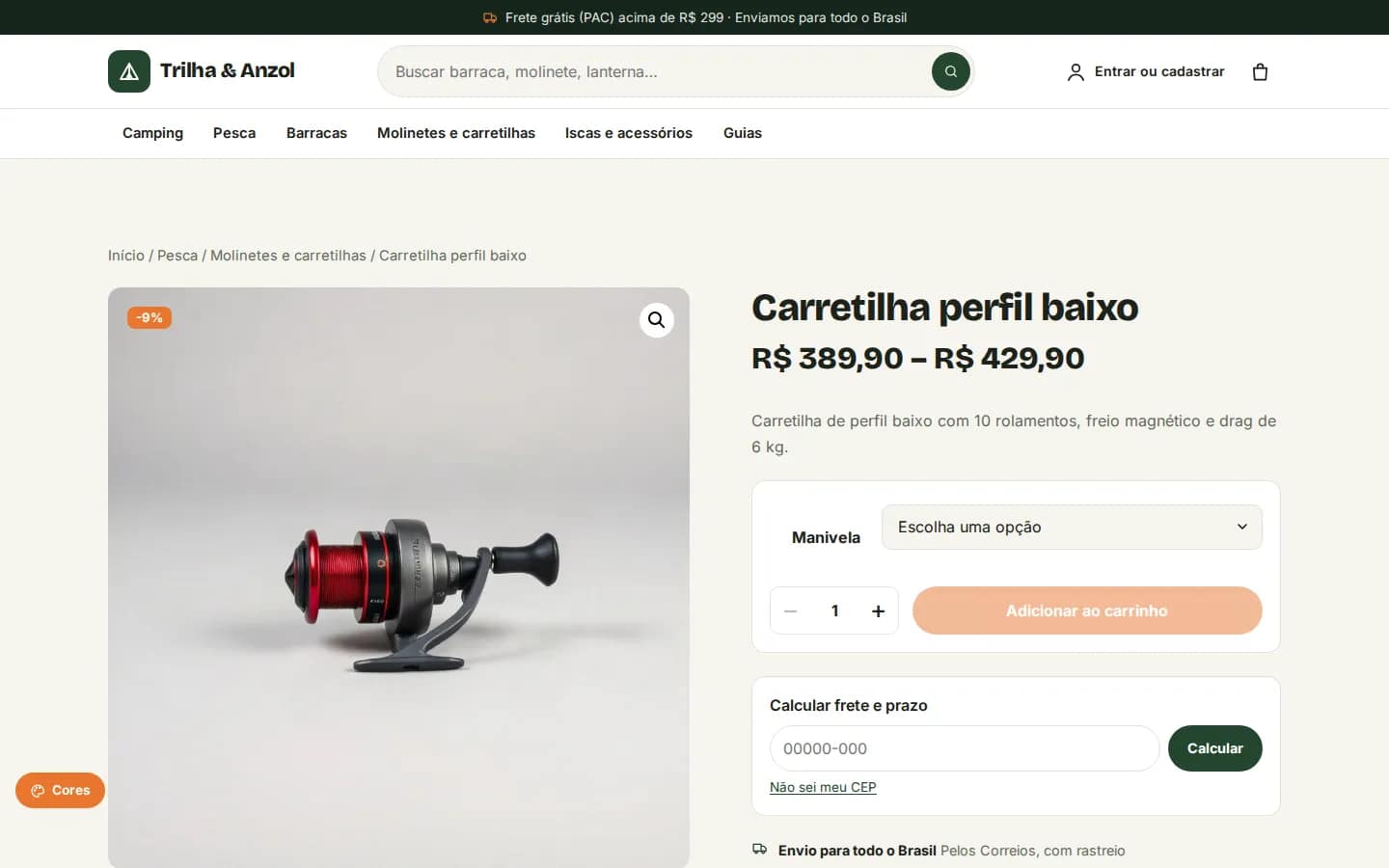
Task: Follow the Não sei meu CEP link
Action: (823, 787)
